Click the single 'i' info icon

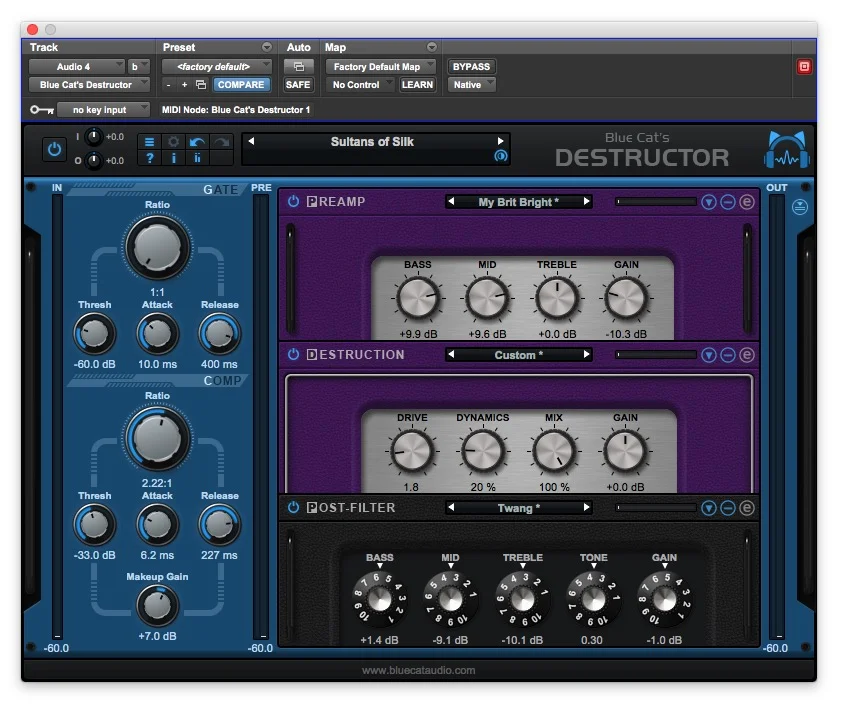pyautogui.click(x=173, y=158)
